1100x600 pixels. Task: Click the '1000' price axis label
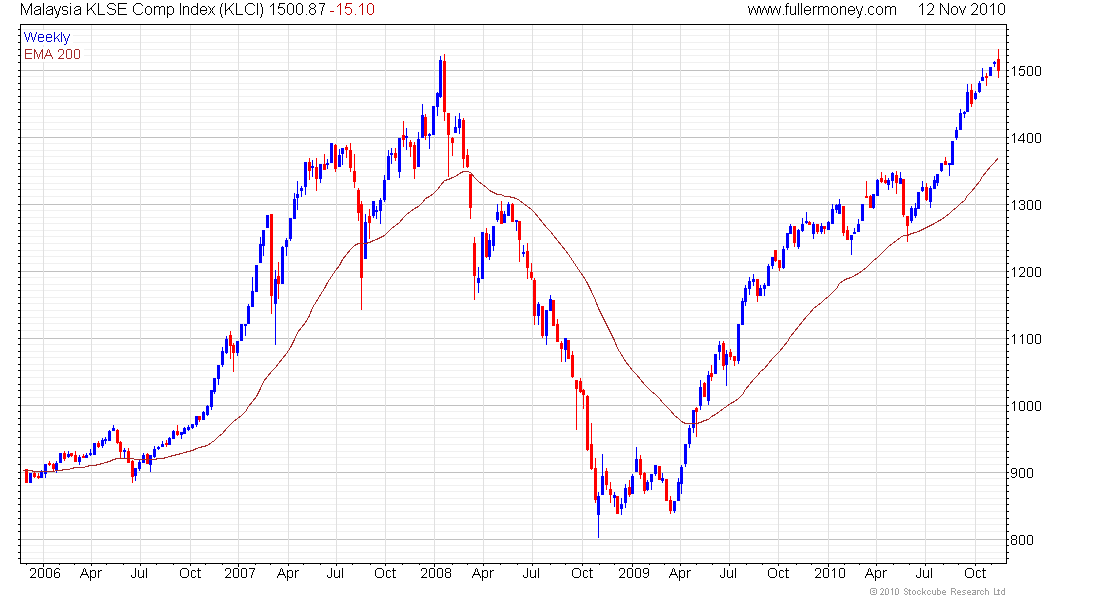tap(1026, 406)
